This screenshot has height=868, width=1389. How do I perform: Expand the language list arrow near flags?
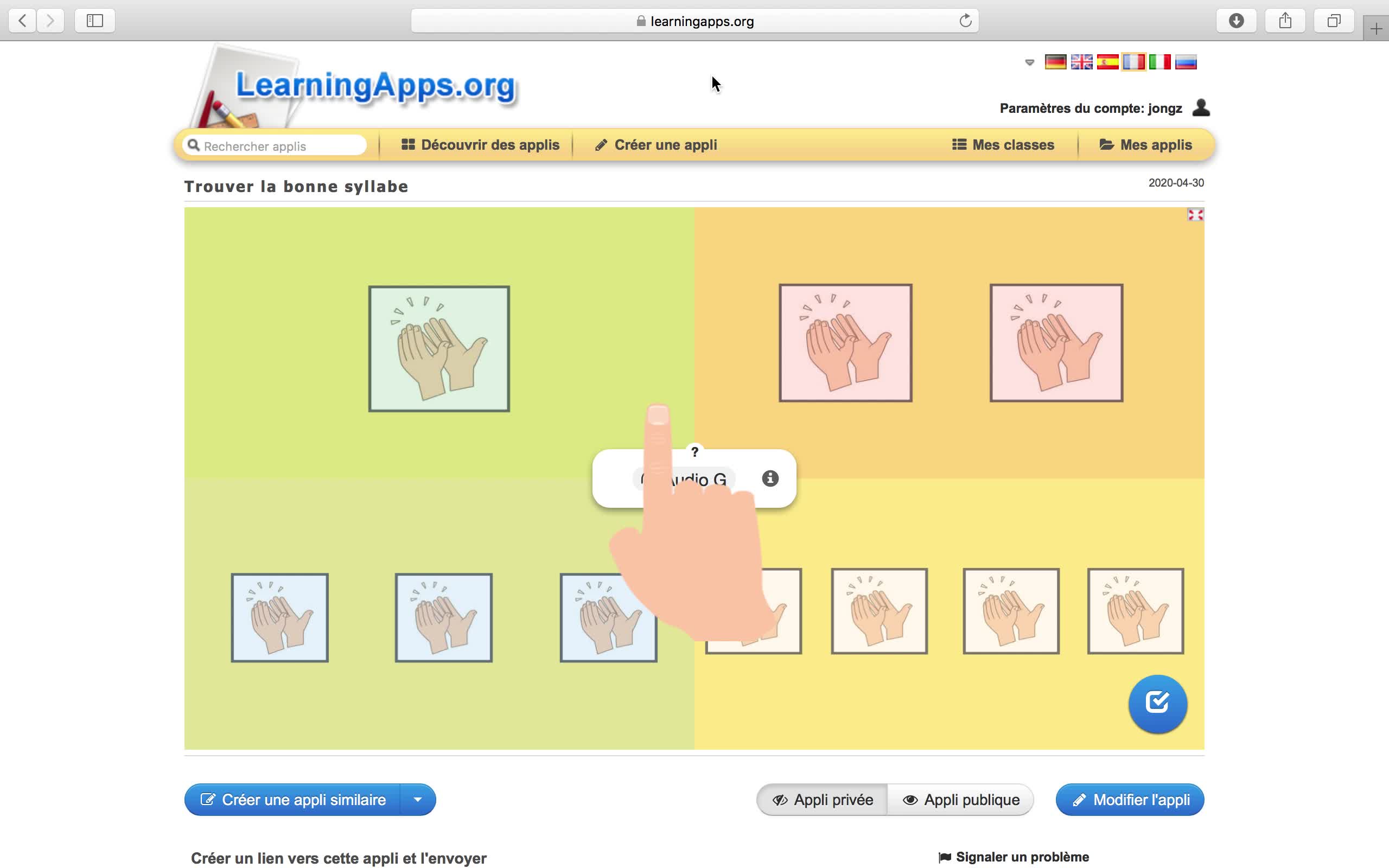pyautogui.click(x=1029, y=62)
